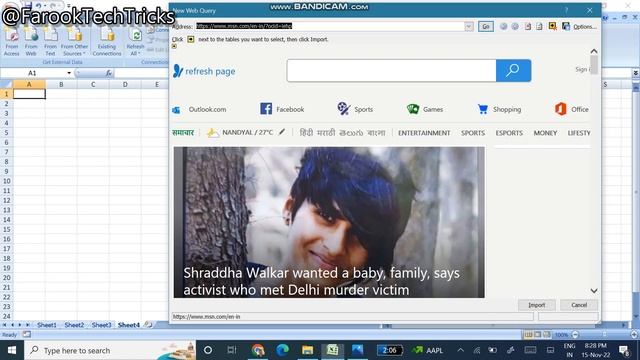Click the pencil icon next to NANDYAL weather
Screen dimensions: 640x360
tap(282, 132)
